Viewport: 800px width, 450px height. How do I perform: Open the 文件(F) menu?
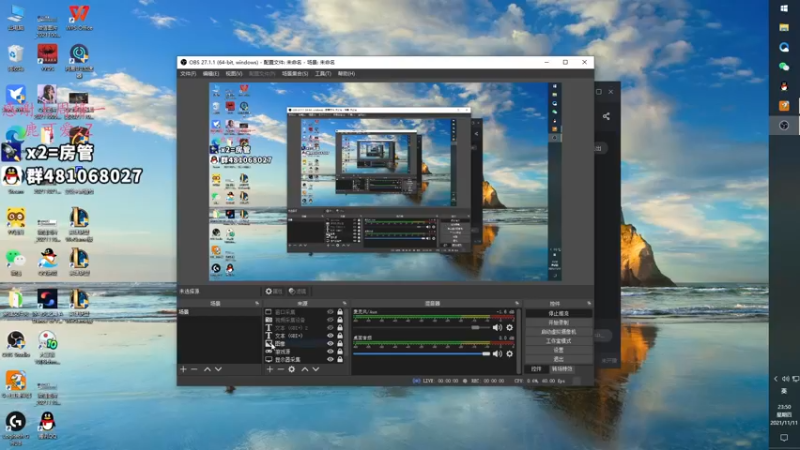(188, 73)
